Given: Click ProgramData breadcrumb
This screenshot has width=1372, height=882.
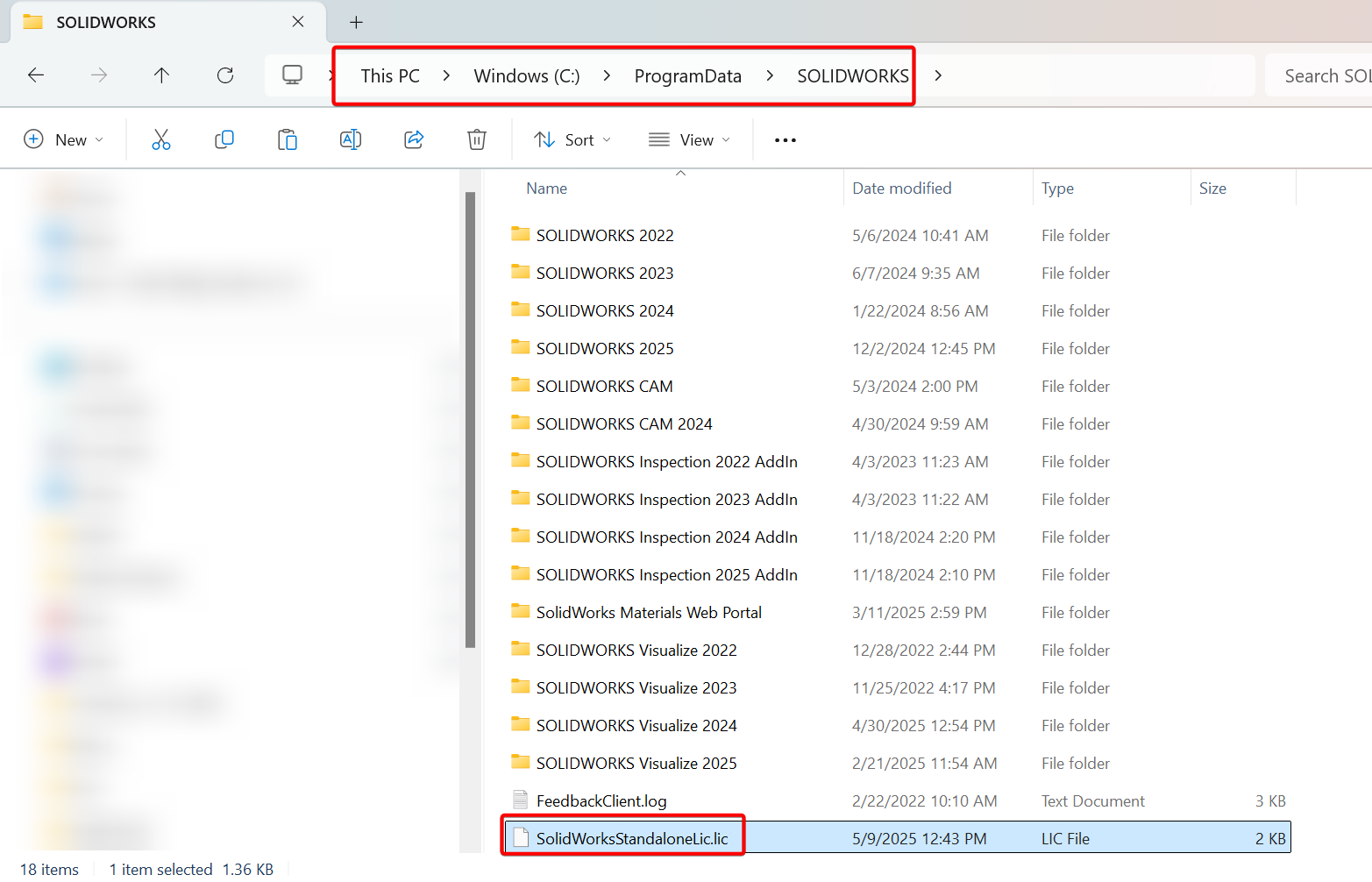Looking at the screenshot, I should pos(688,76).
